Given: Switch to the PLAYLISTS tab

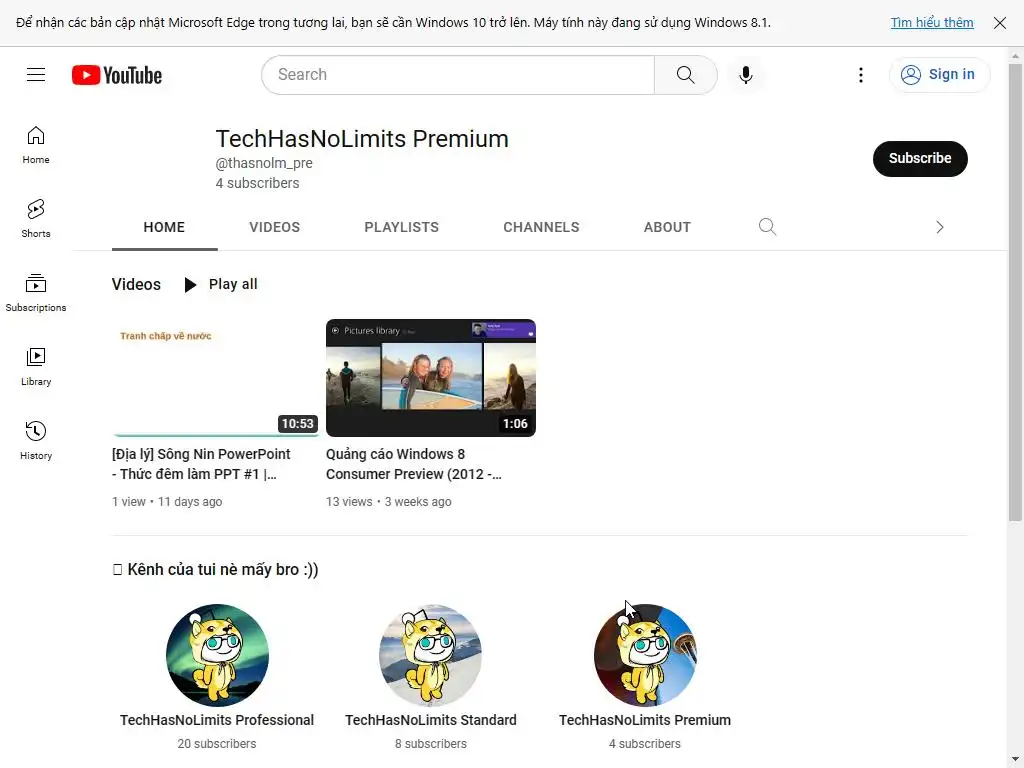Looking at the screenshot, I should (x=401, y=227).
